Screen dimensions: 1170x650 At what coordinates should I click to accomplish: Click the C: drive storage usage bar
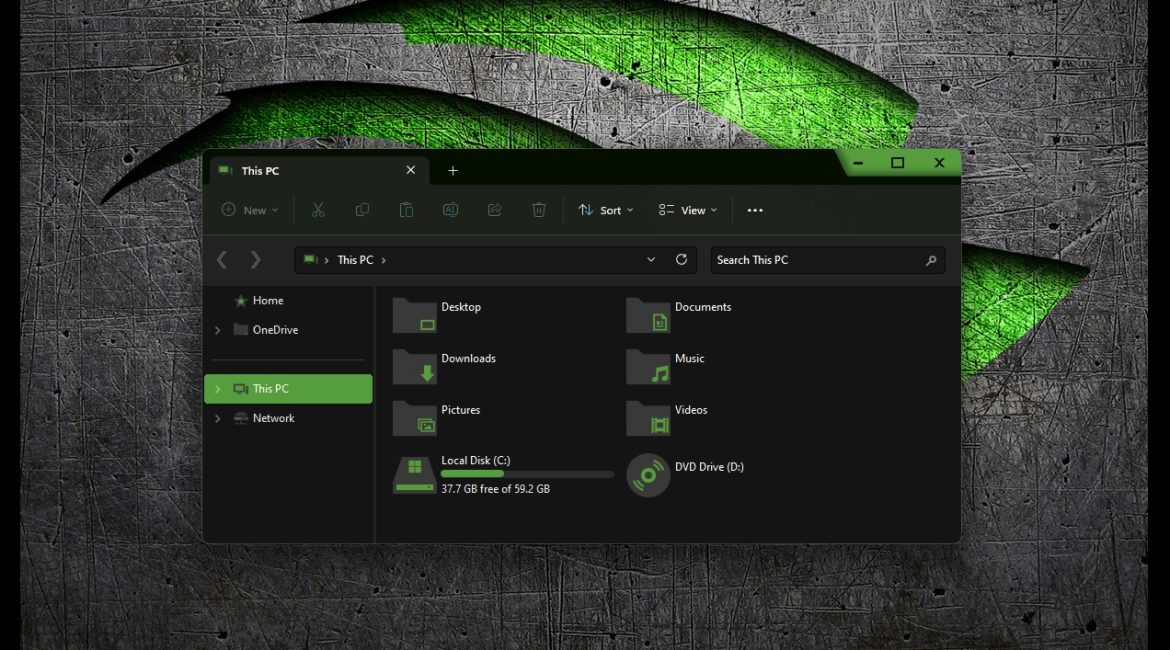527,474
